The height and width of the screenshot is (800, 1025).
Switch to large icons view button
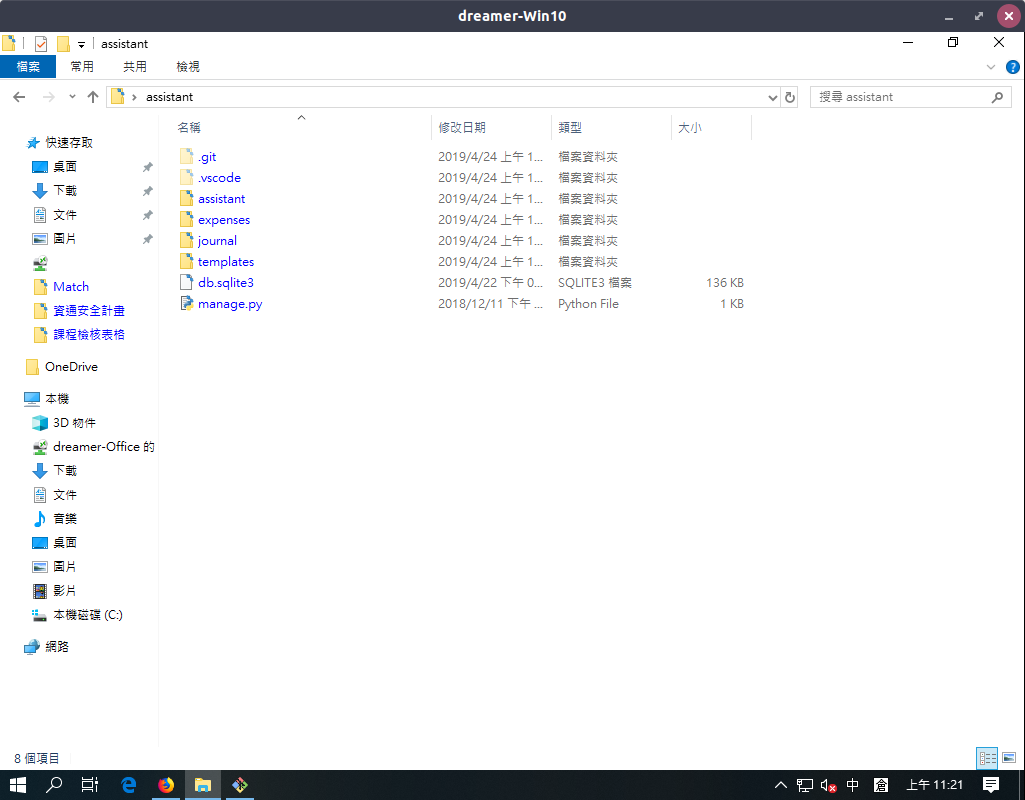tap(1008, 758)
